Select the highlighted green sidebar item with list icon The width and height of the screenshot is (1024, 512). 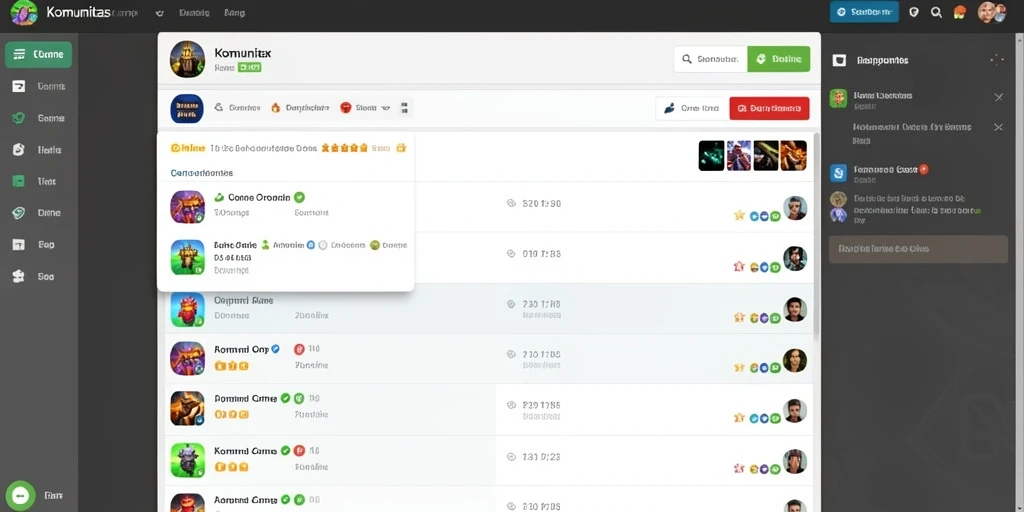coord(38,54)
